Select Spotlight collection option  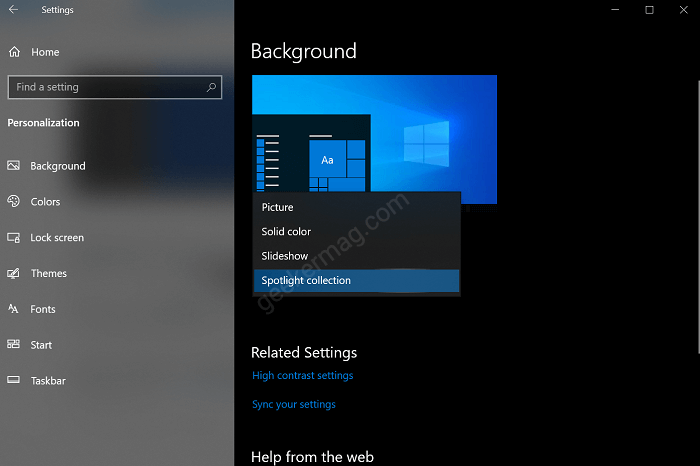tap(357, 280)
